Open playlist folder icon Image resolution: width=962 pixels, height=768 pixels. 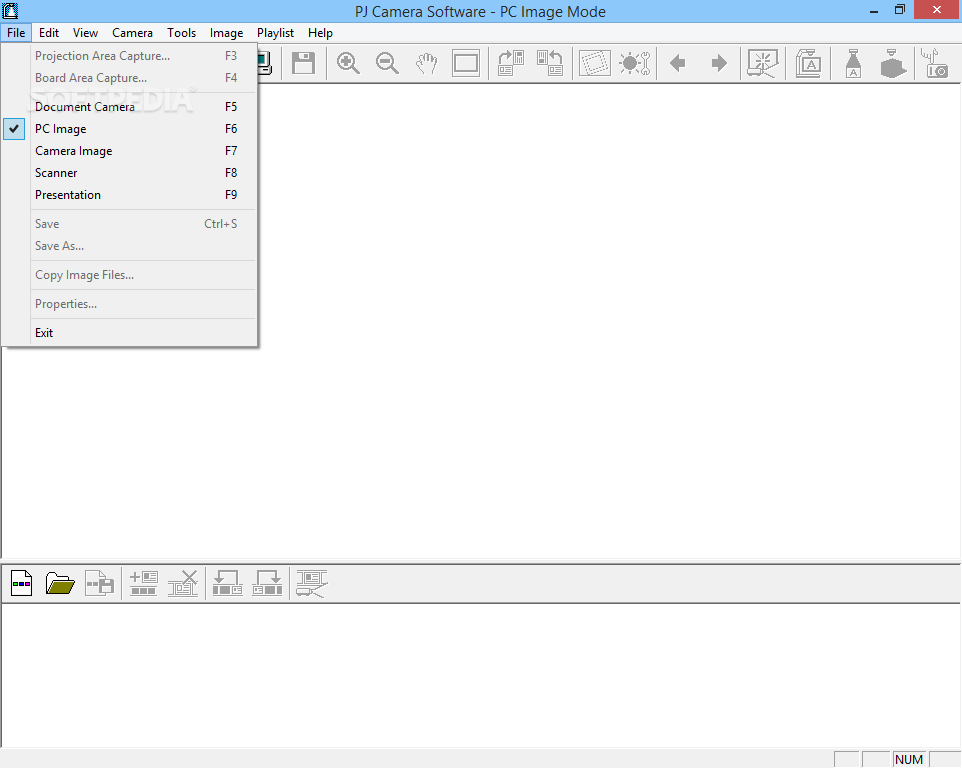click(x=60, y=583)
